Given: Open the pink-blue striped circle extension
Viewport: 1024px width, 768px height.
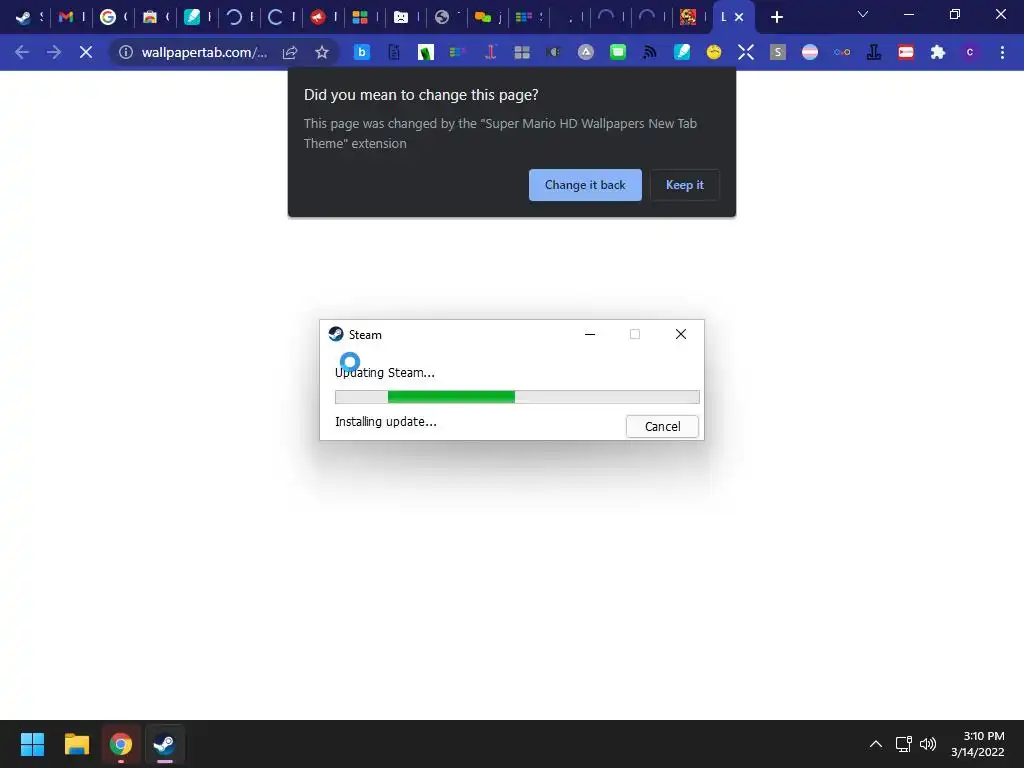Looking at the screenshot, I should click(810, 52).
